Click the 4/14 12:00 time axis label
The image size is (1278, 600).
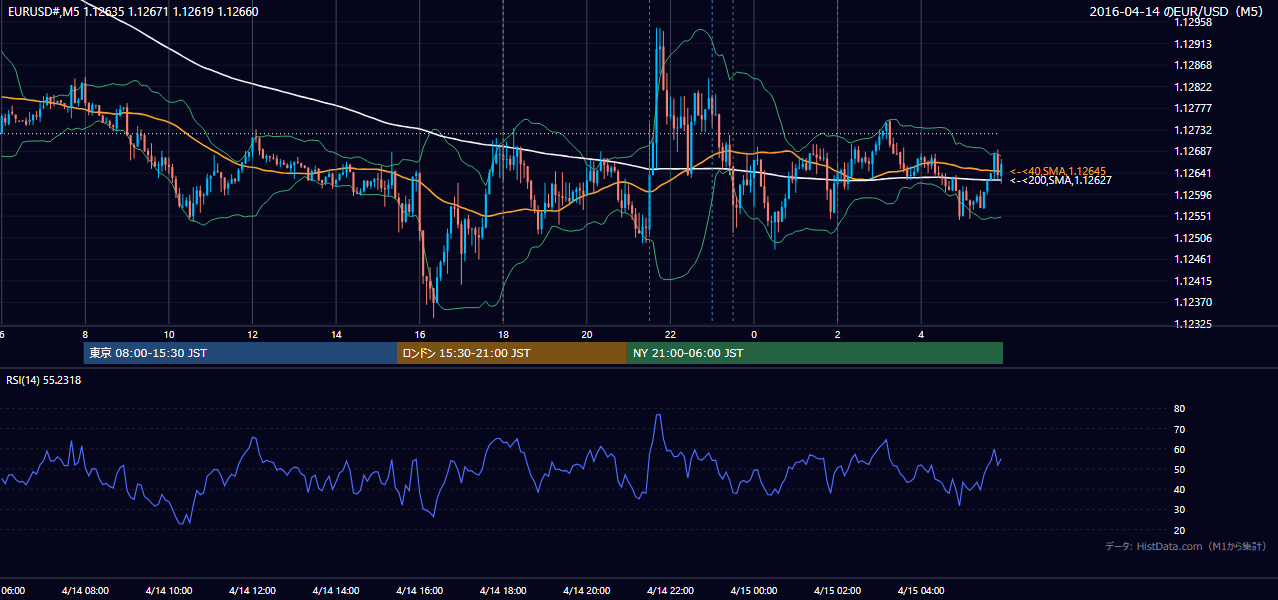pyautogui.click(x=252, y=591)
